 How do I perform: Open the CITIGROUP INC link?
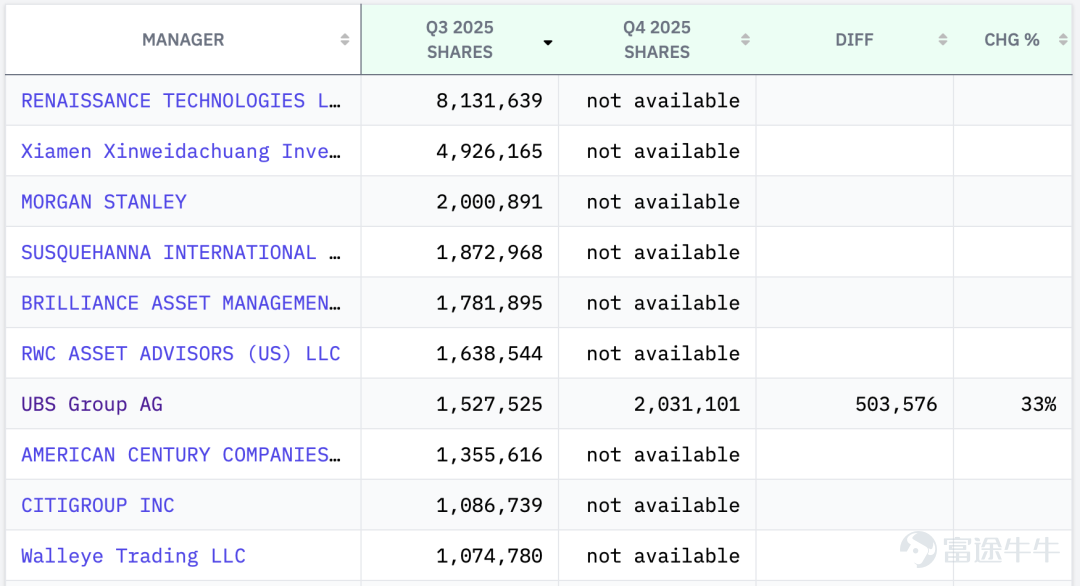(98, 505)
